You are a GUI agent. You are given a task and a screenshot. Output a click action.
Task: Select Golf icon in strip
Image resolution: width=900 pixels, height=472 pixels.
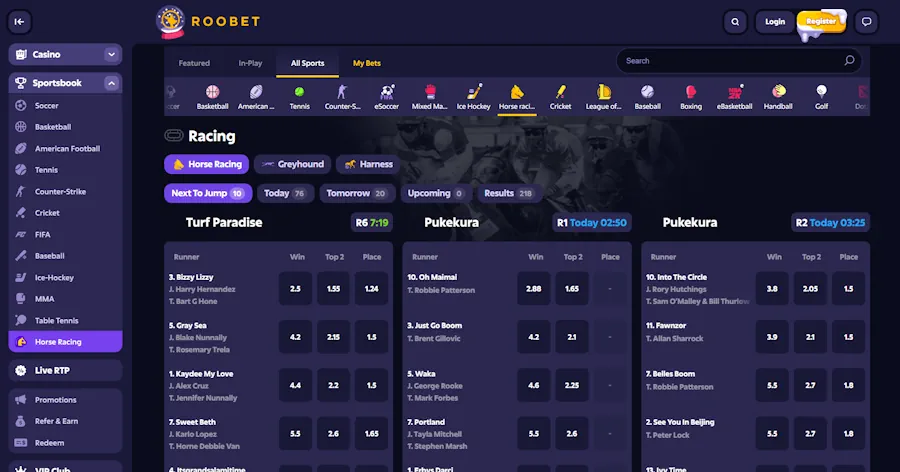(821, 97)
